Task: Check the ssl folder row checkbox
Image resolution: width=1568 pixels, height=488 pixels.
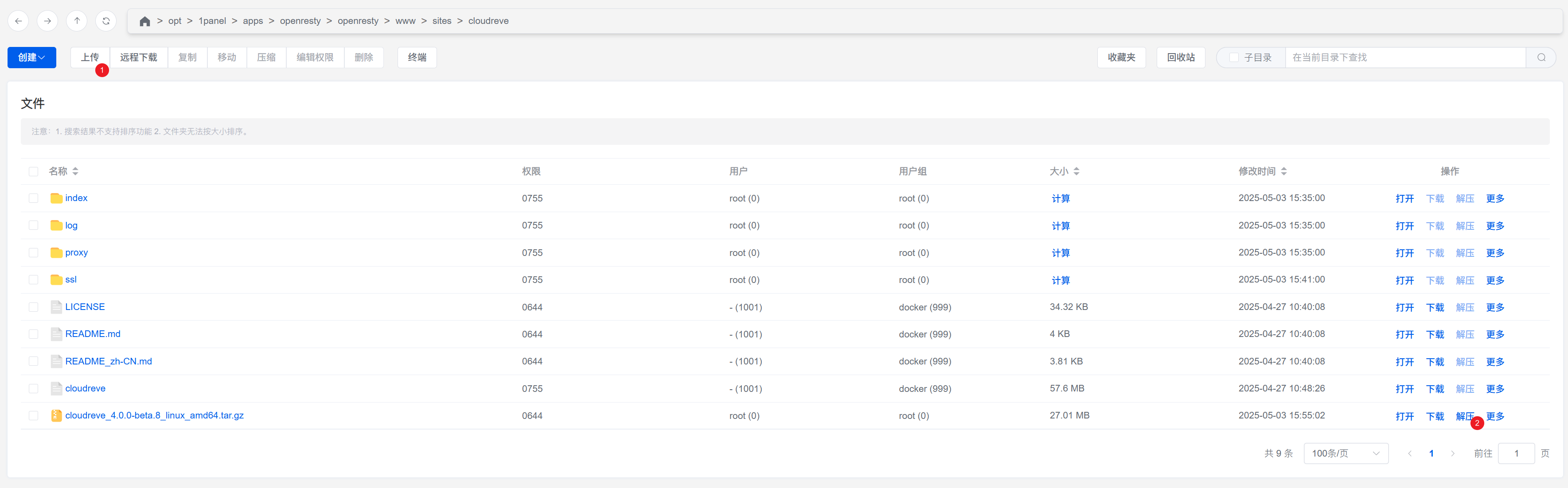Action: (34, 280)
